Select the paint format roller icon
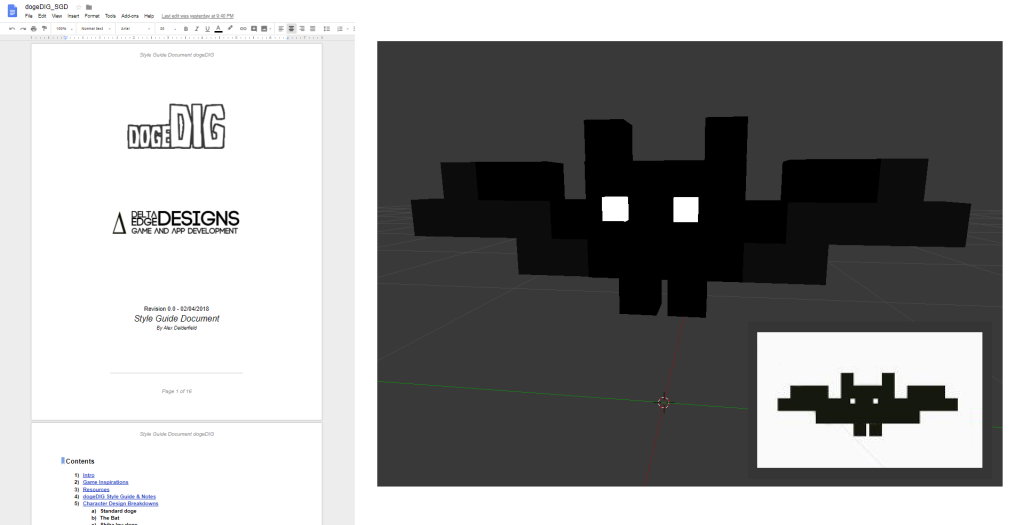The height and width of the screenshot is (525, 1024). (44, 28)
